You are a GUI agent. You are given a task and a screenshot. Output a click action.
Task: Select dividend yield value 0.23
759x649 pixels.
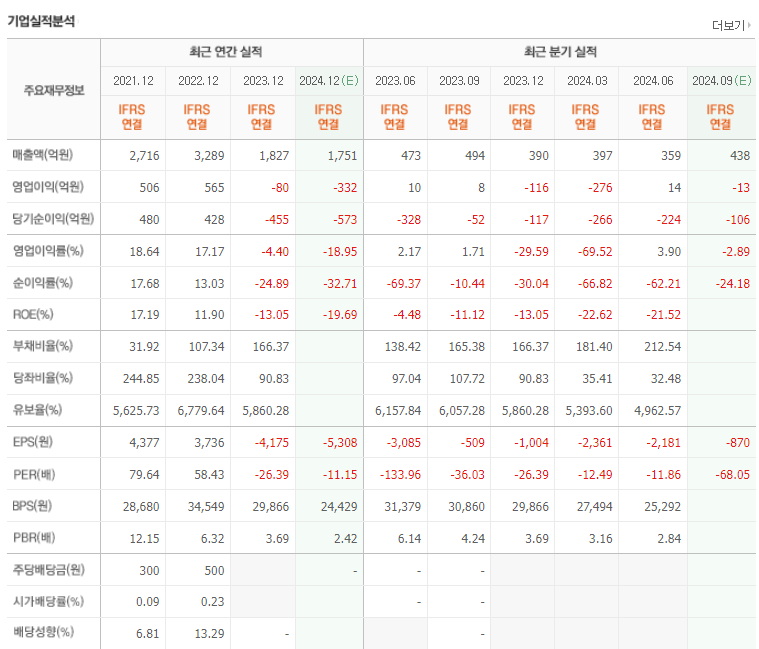coord(213,602)
